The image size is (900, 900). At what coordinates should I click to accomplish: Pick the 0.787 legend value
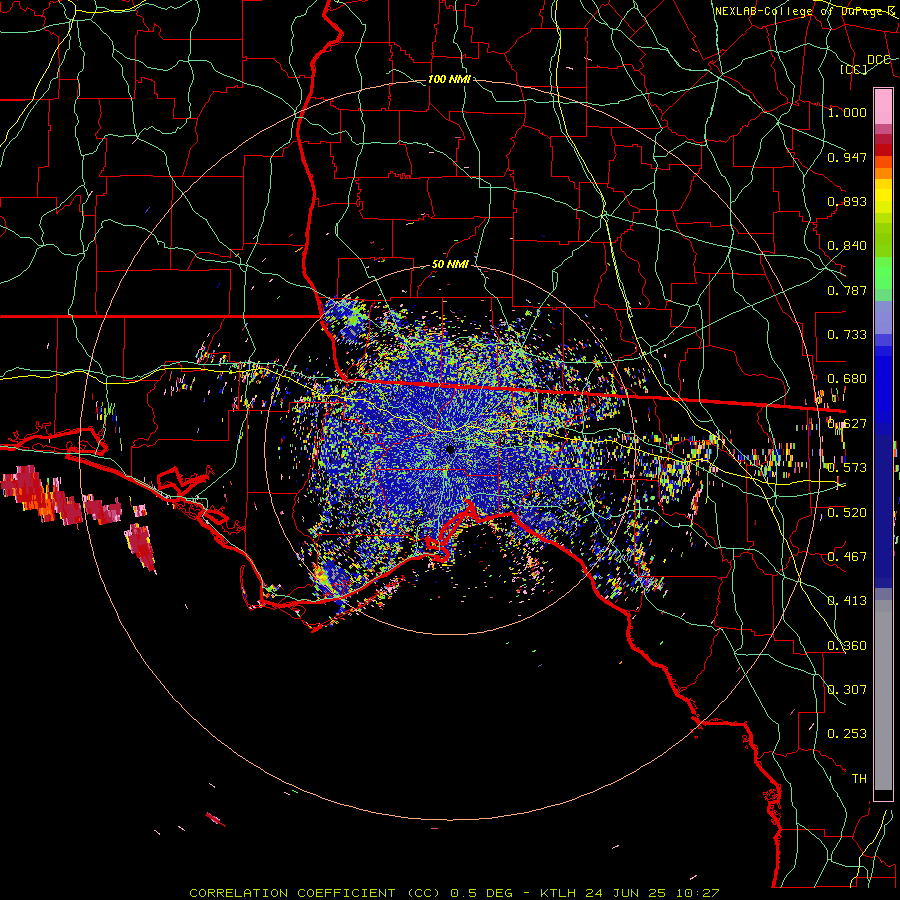pyautogui.click(x=847, y=290)
